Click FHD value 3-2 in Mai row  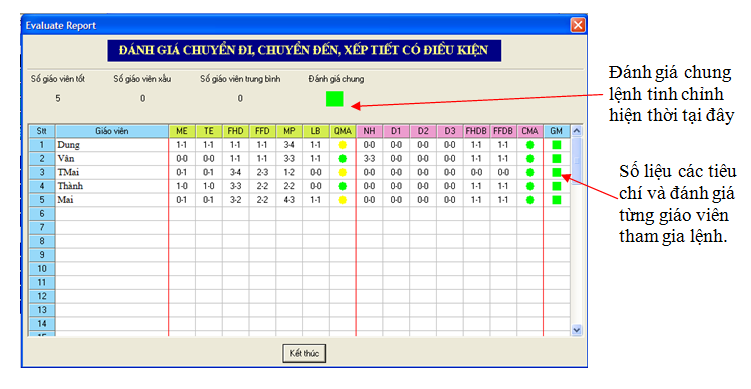pyautogui.click(x=236, y=200)
